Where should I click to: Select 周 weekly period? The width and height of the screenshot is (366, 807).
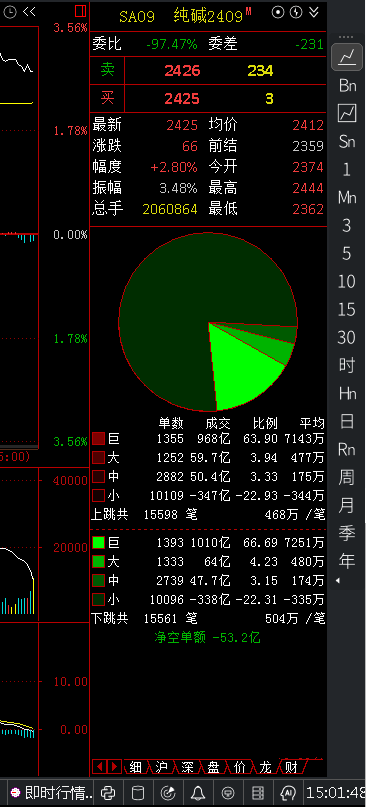coord(347,477)
